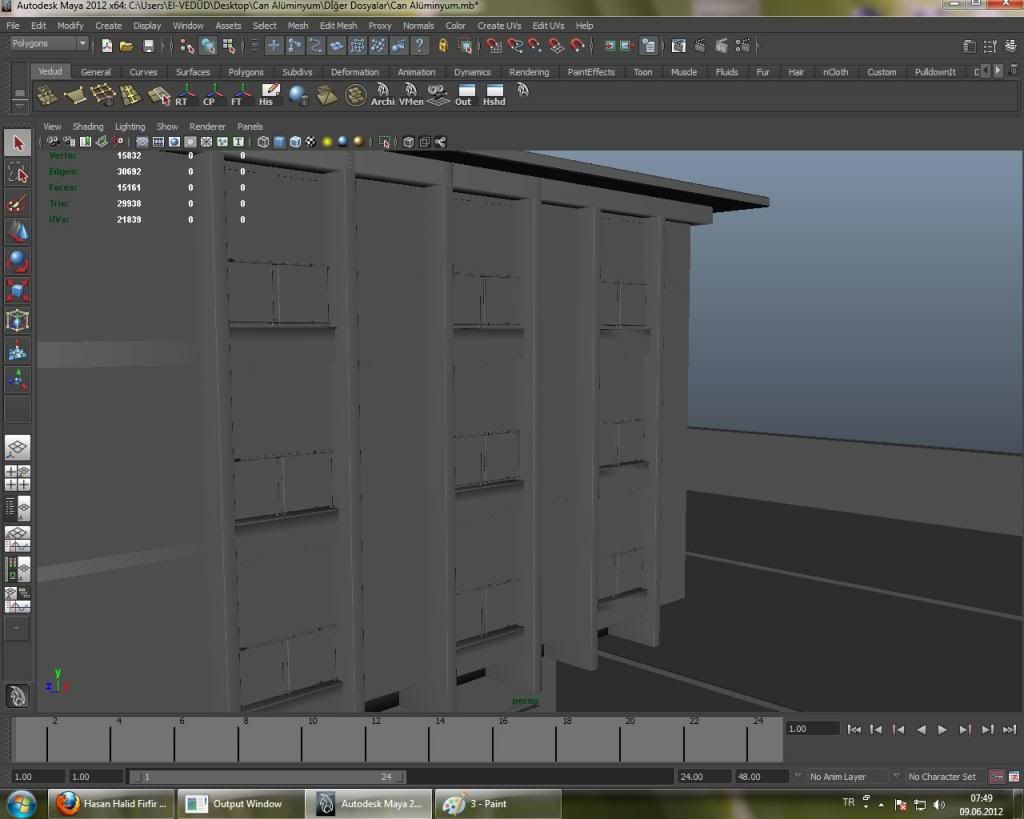Switch to single perspective view layout
This screenshot has height=819, width=1024.
(18, 448)
